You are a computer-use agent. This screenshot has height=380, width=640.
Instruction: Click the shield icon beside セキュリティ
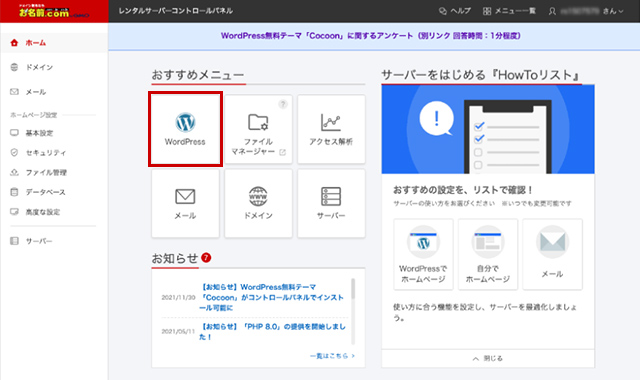(x=14, y=152)
